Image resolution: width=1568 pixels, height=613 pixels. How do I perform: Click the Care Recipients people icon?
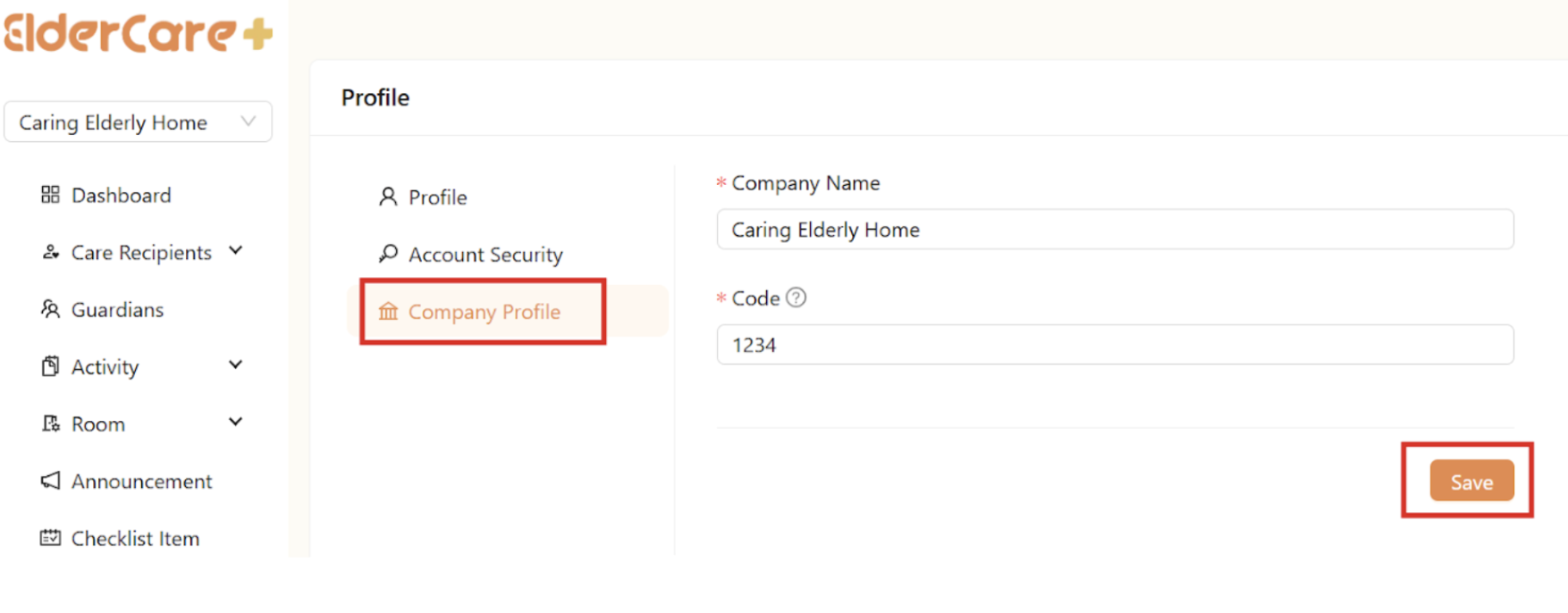pyautogui.click(x=50, y=251)
